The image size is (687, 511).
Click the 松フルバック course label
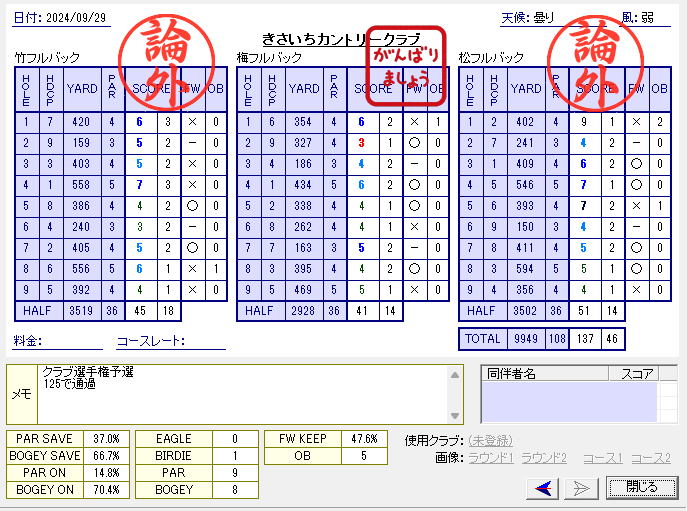tap(491, 57)
